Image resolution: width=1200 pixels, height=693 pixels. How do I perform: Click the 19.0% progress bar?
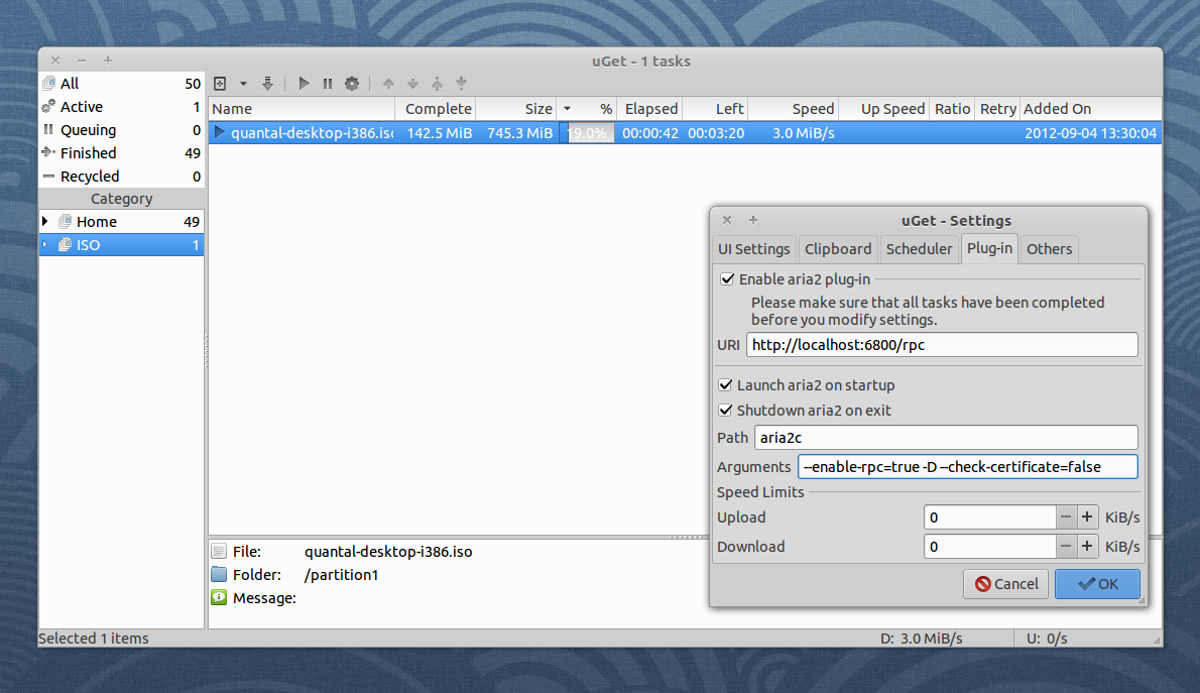pos(587,133)
